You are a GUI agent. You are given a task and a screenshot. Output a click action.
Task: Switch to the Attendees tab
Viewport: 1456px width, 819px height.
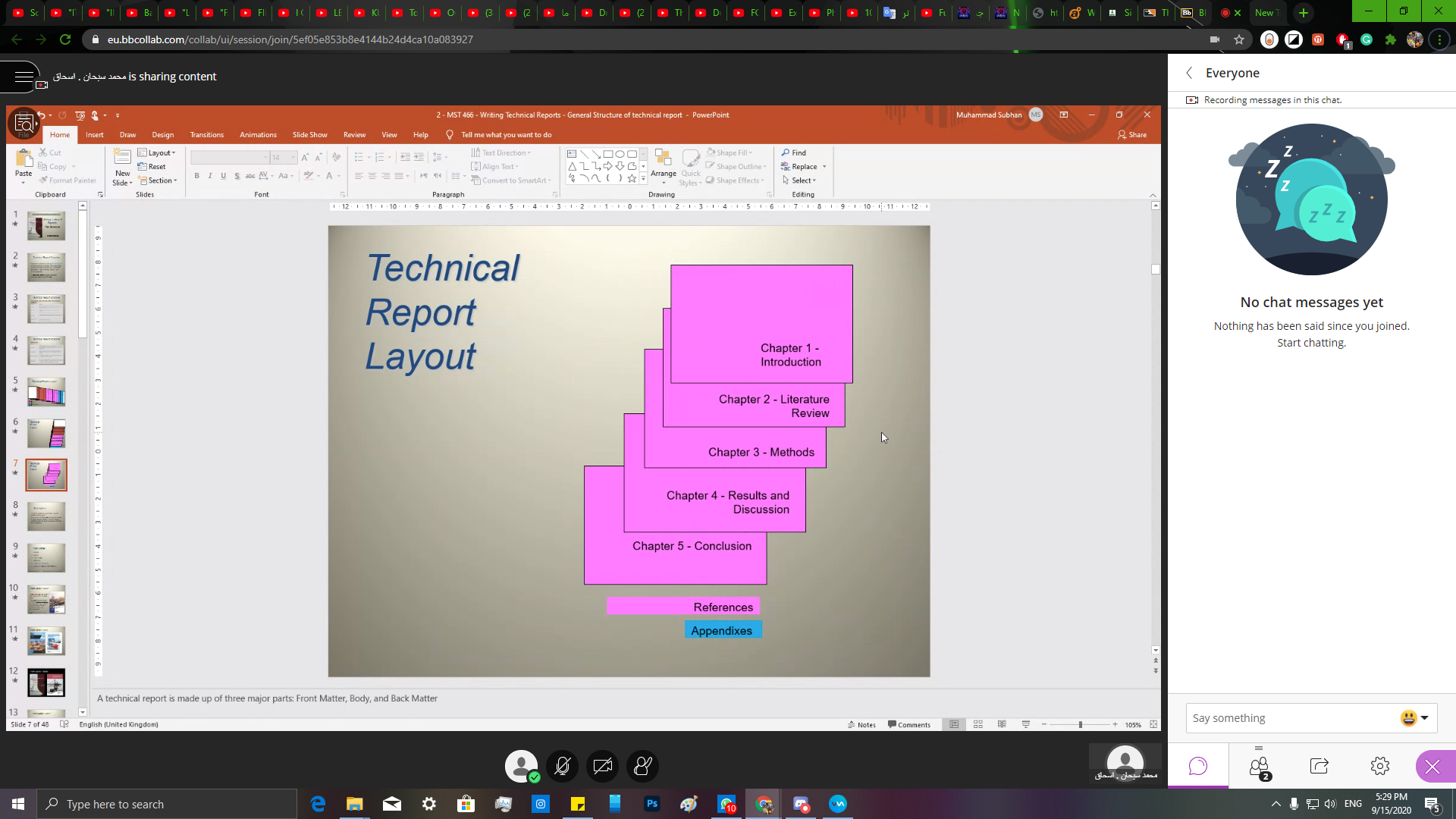point(1259,767)
